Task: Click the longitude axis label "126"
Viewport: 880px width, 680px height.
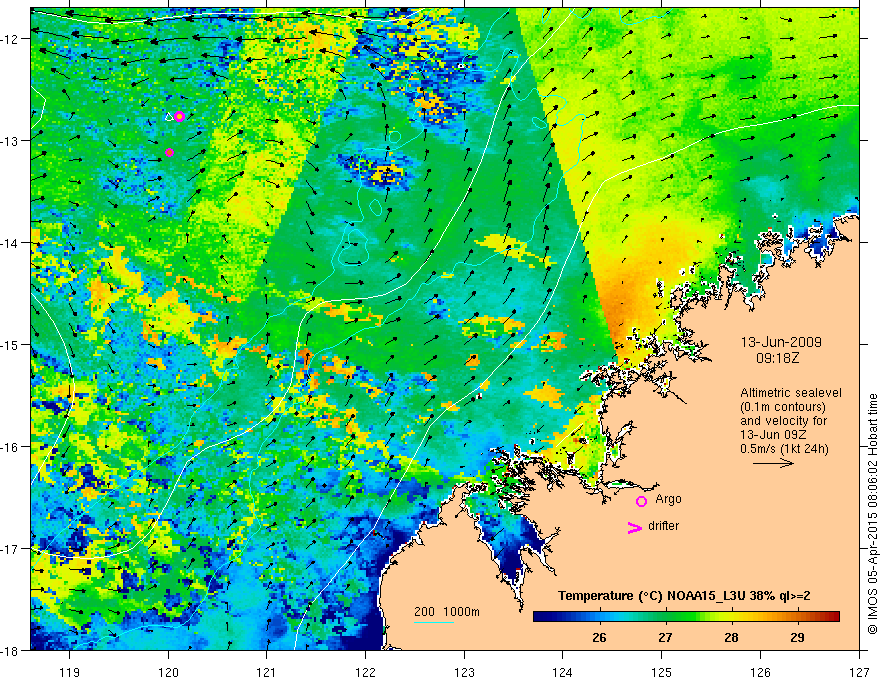Action: 760,672
